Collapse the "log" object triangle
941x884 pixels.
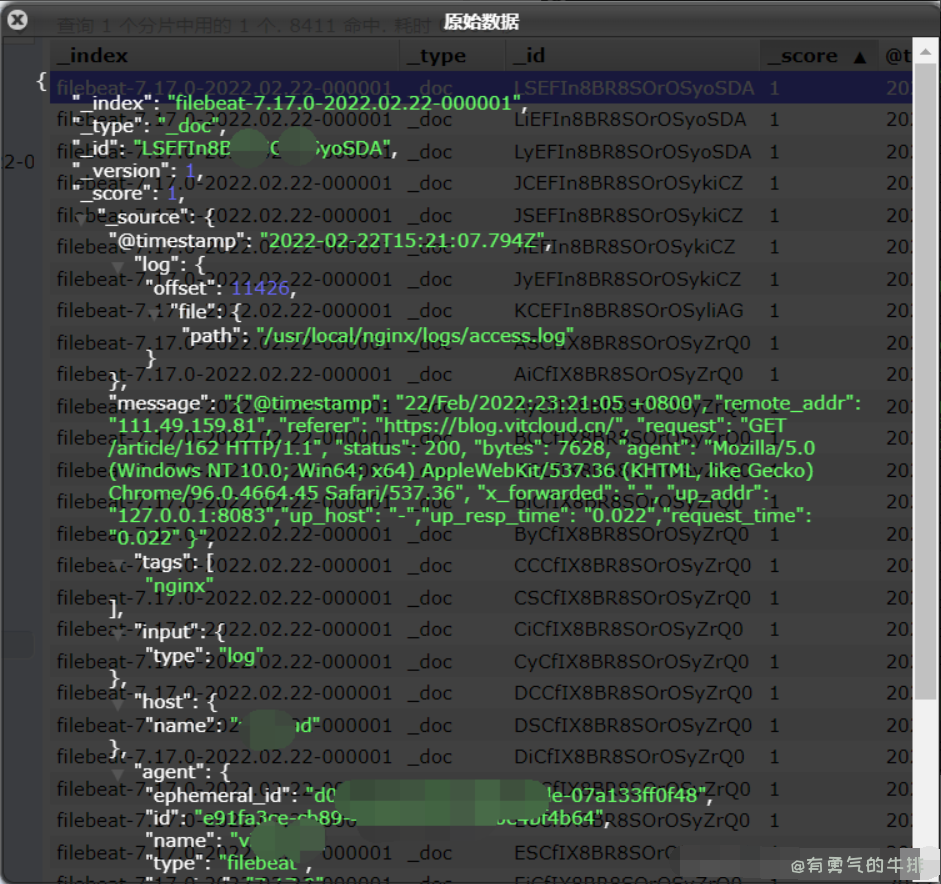(x=118, y=266)
